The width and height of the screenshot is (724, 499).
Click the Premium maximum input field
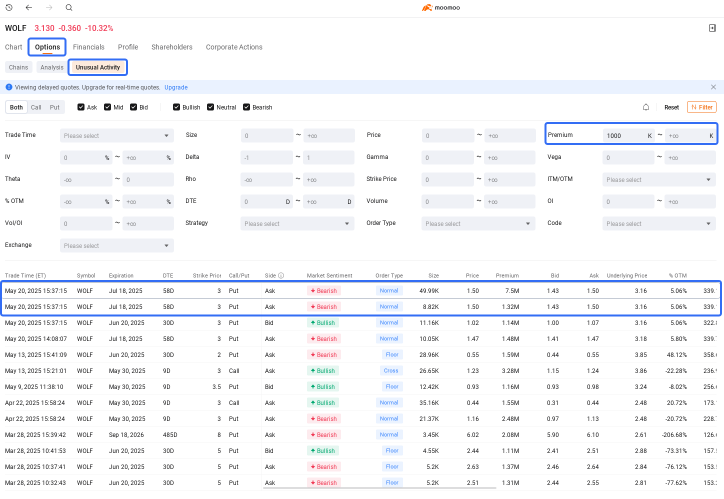690,136
